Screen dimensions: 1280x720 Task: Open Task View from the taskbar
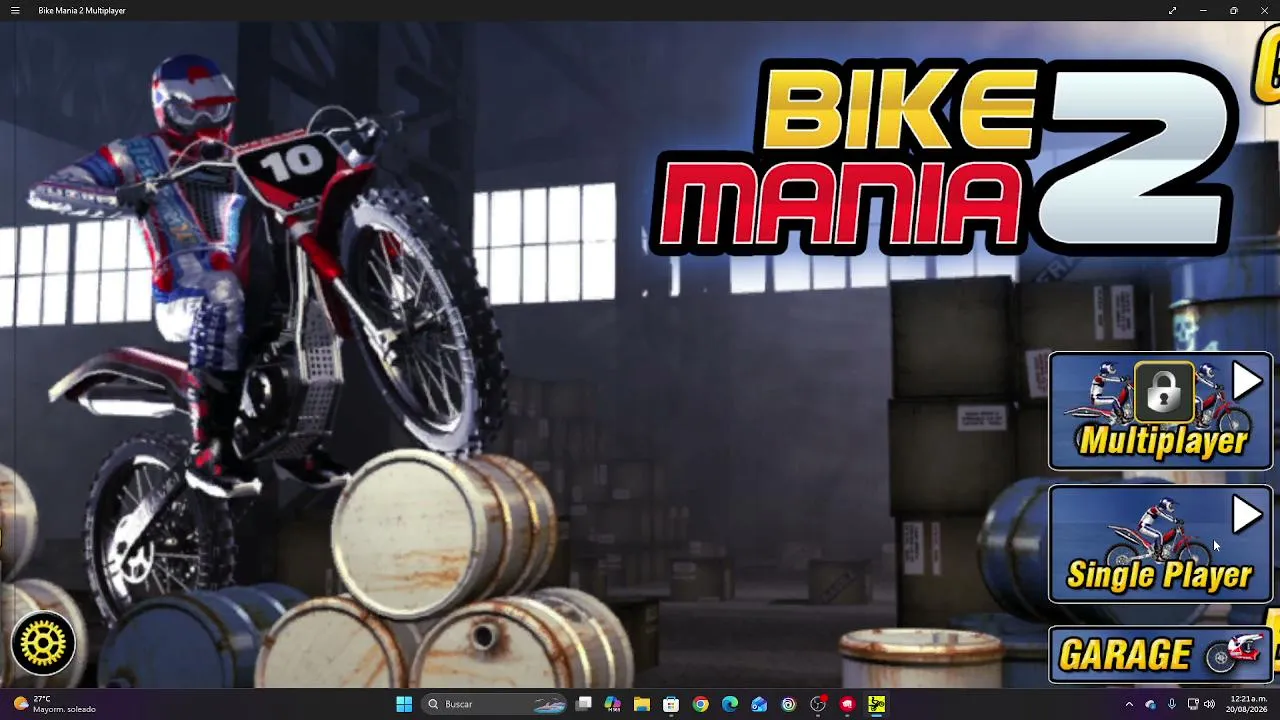(x=584, y=704)
